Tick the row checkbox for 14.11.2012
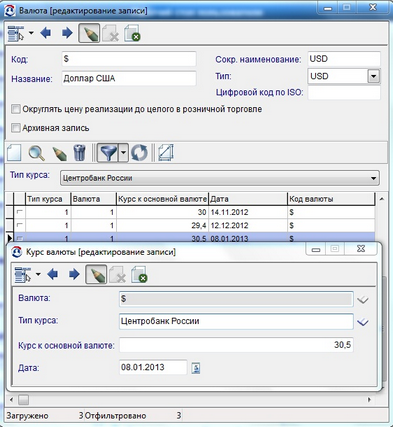Screen dimensions: 393x427 point(20,212)
